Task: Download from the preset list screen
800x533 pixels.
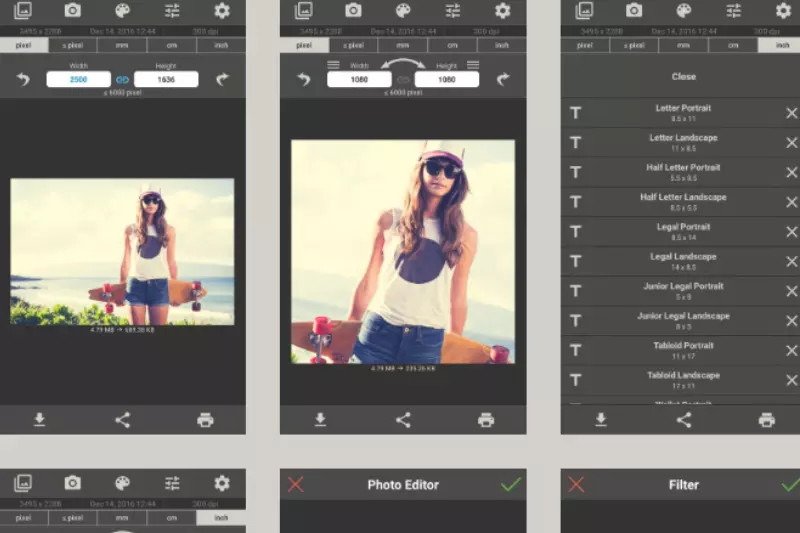Action: 601,420
